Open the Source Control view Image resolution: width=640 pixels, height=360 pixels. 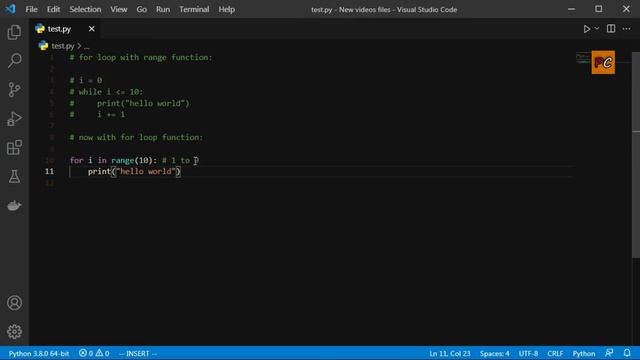pos(14,90)
